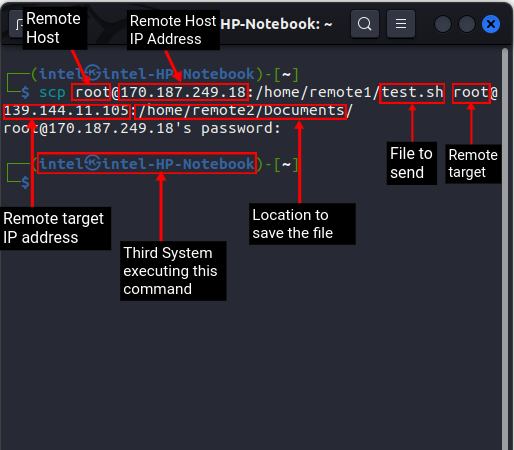
Task: Click the maximize window circle button
Action: [x=467, y=24]
